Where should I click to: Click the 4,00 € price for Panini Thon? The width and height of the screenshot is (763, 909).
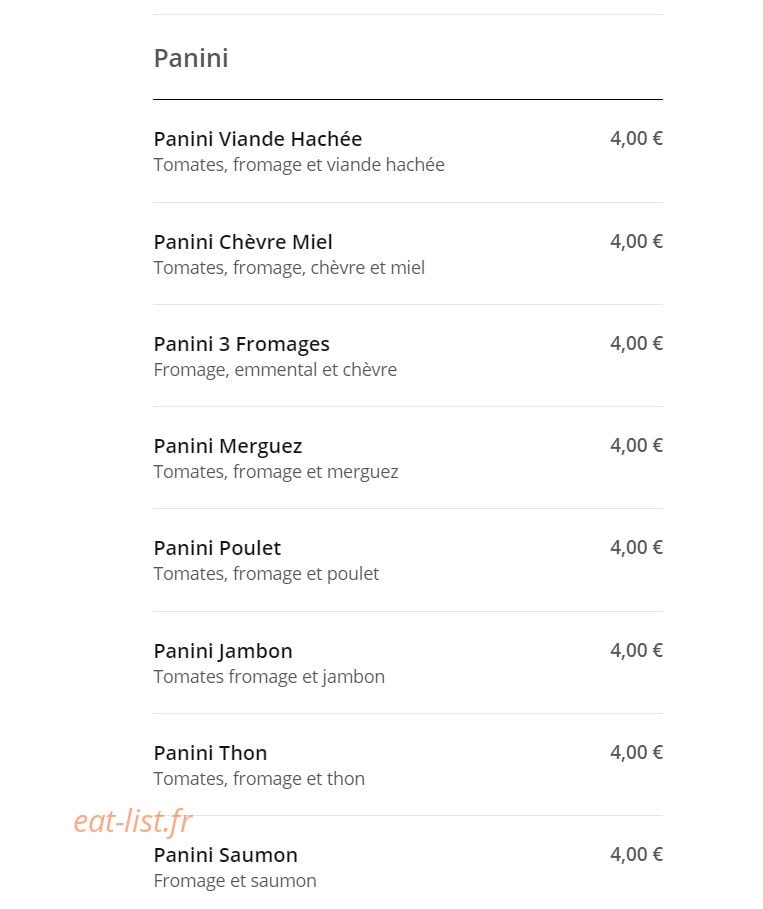[x=636, y=752]
